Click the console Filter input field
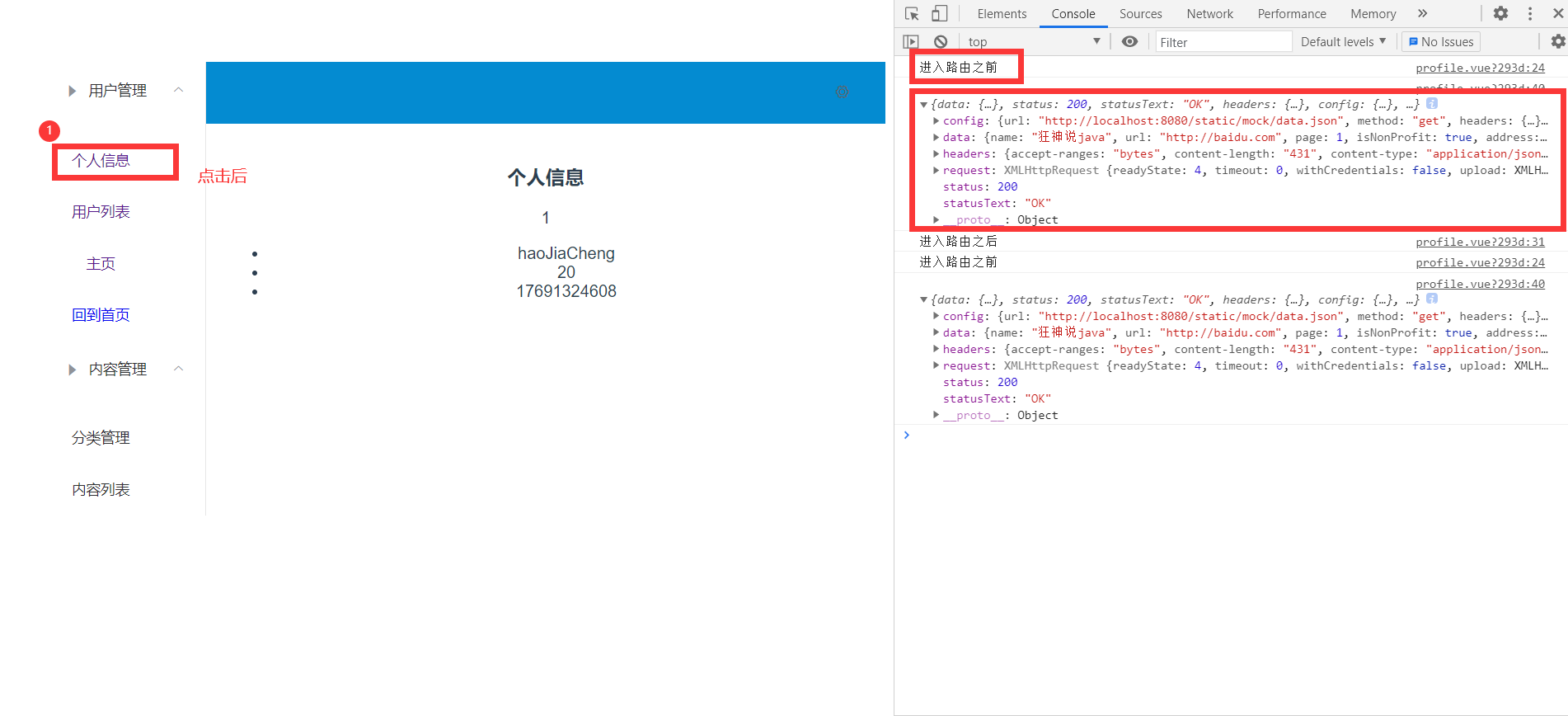This screenshot has width=1568, height=716. coord(1223,42)
